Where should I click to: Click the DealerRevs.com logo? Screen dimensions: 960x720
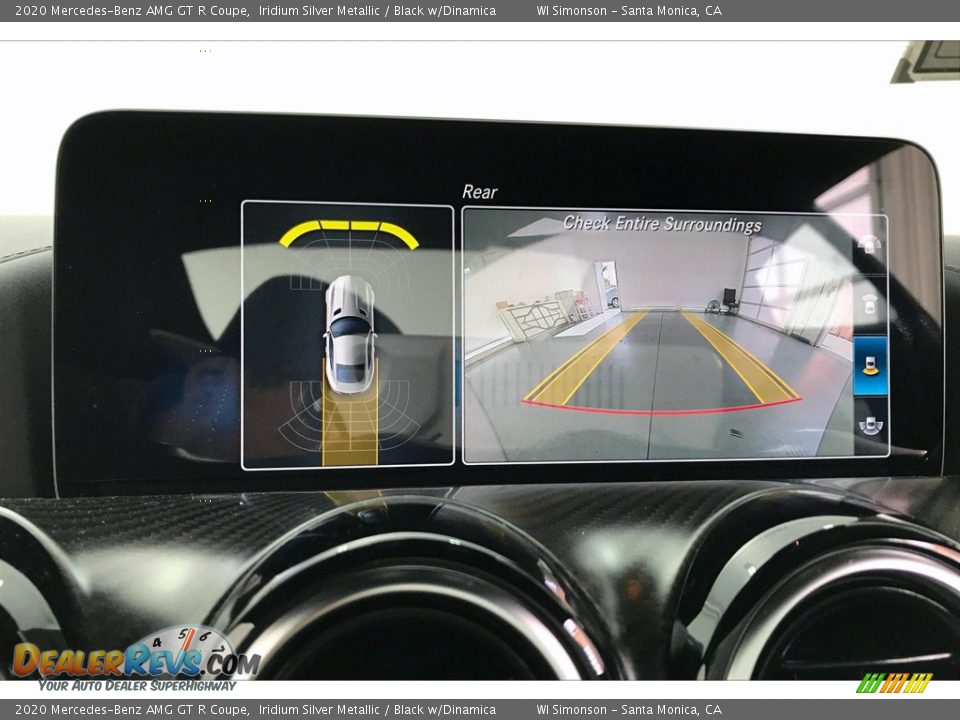tap(136, 660)
